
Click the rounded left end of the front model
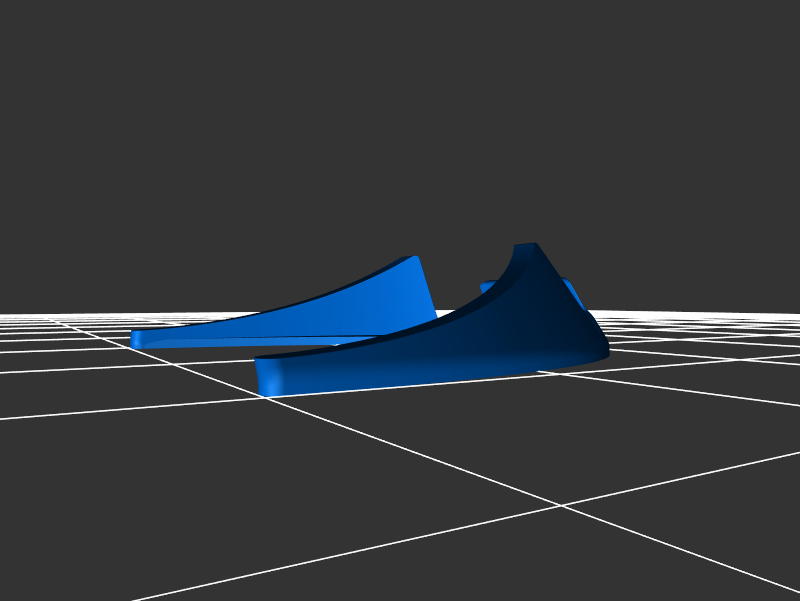(x=266, y=376)
